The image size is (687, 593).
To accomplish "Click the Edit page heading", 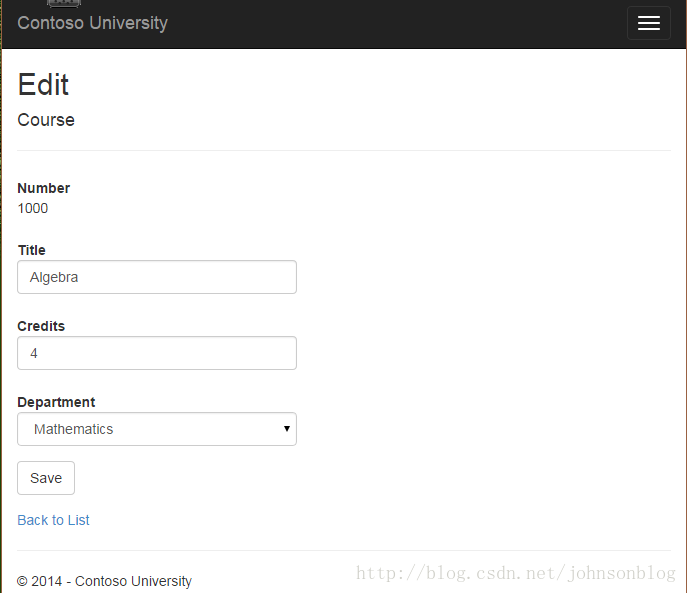I will (x=43, y=84).
